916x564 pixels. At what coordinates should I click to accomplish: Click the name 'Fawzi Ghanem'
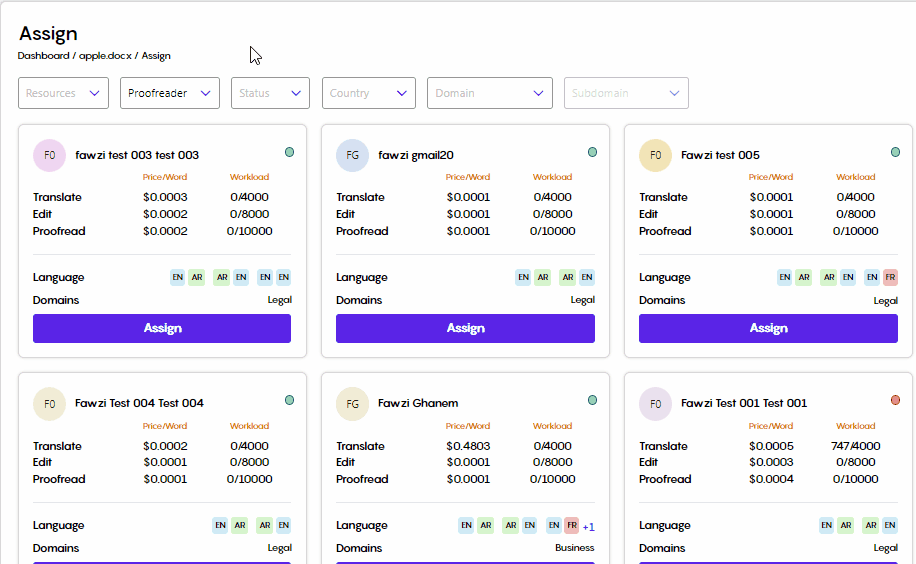pyautogui.click(x=418, y=403)
